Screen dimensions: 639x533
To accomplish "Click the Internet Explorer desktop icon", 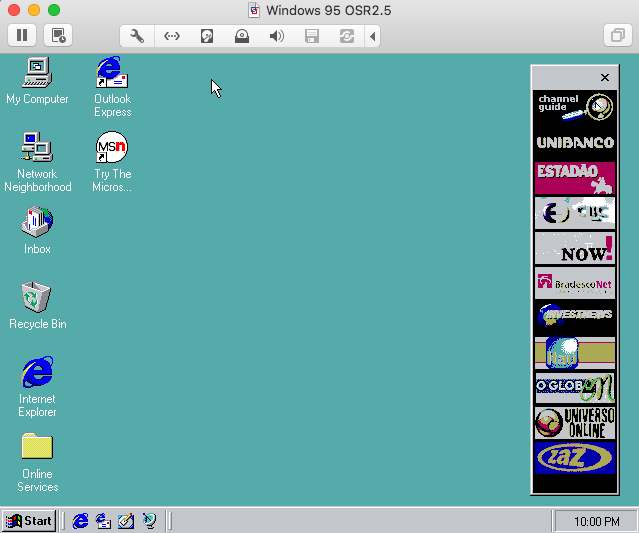I will coord(37,373).
